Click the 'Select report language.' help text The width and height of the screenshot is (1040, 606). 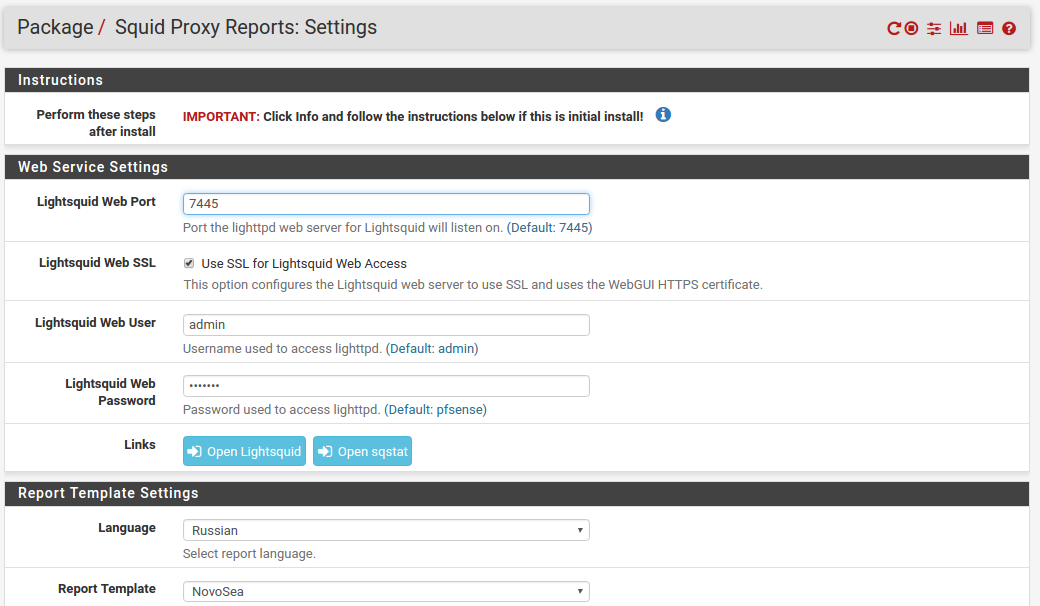click(x=249, y=554)
